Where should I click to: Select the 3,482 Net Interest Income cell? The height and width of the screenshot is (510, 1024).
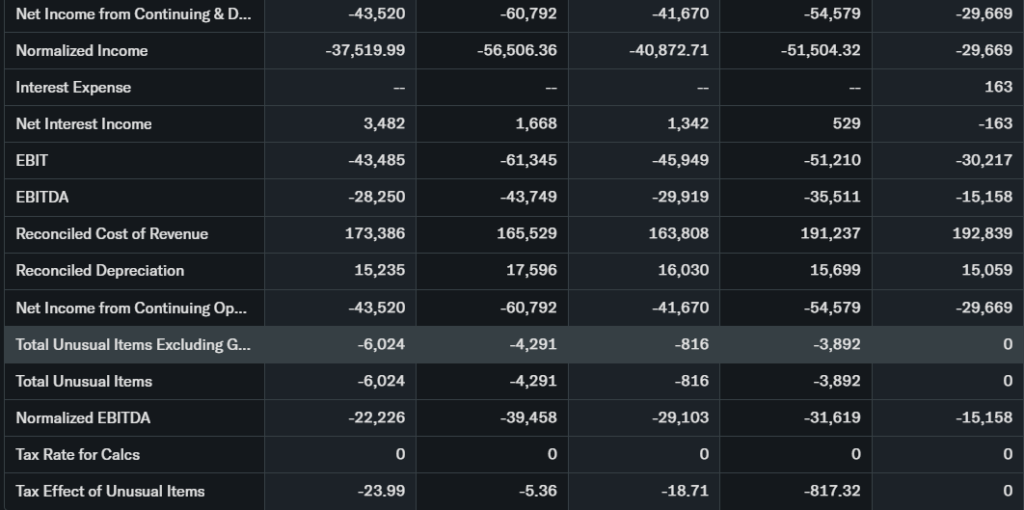(384, 124)
